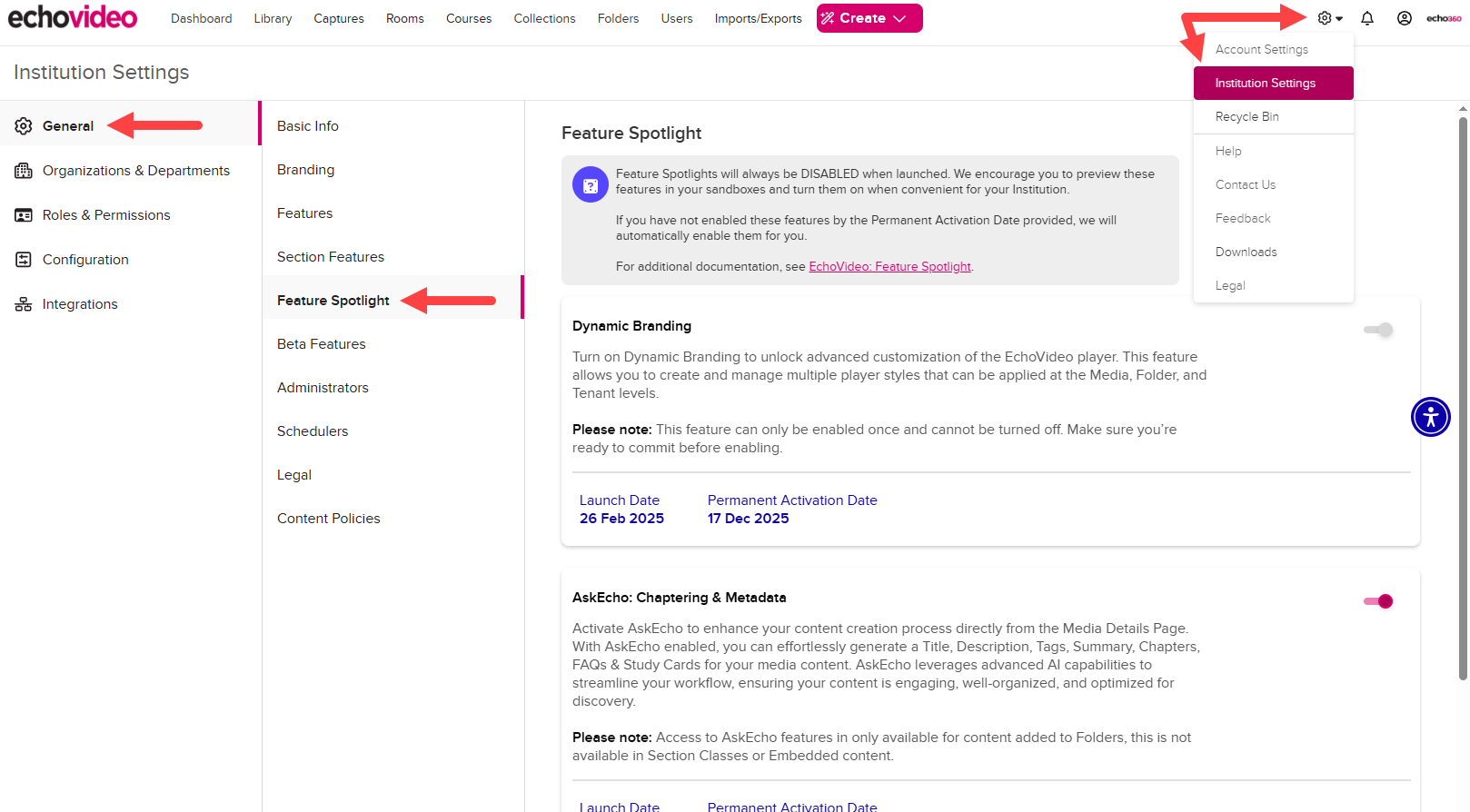The width and height of the screenshot is (1470, 812).
Task: Follow the EchoVideo: Feature Spotlight link
Action: pos(889,266)
